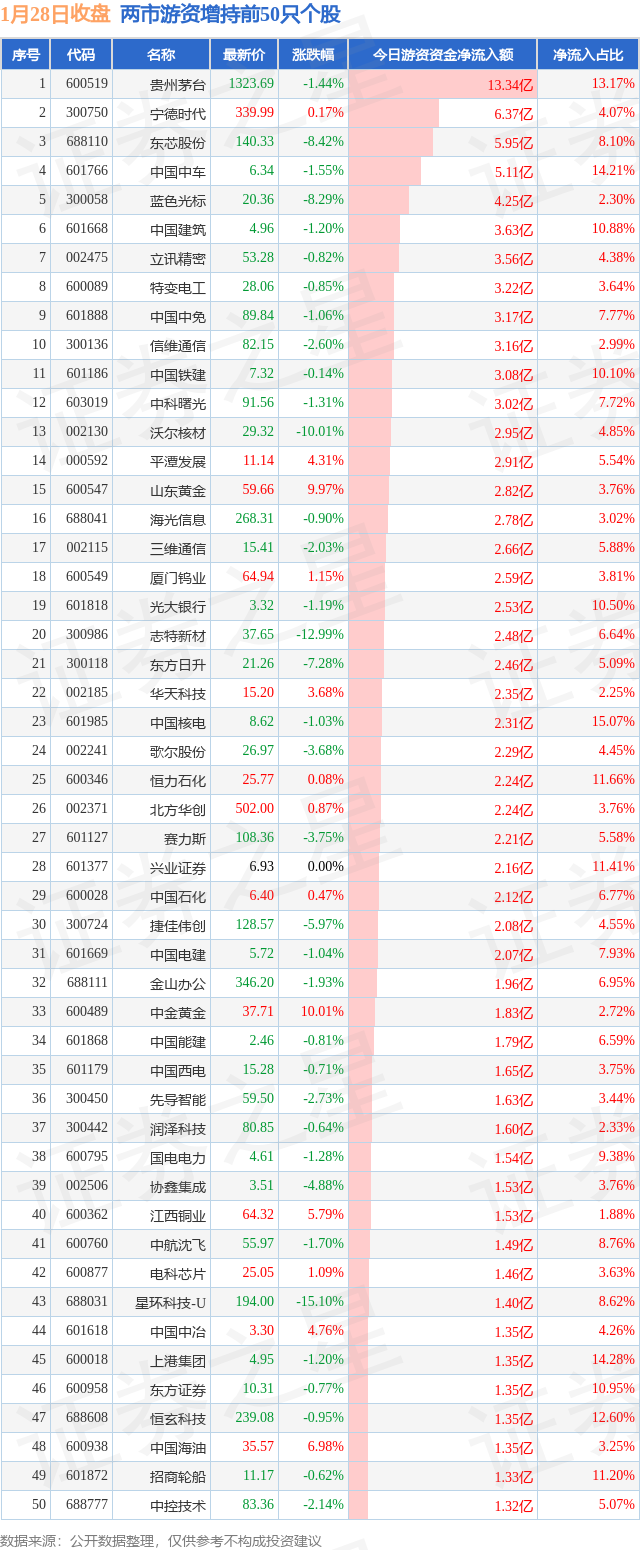Click the stock name 蓝色光标
This screenshot has width=640, height=1550.
click(x=178, y=201)
